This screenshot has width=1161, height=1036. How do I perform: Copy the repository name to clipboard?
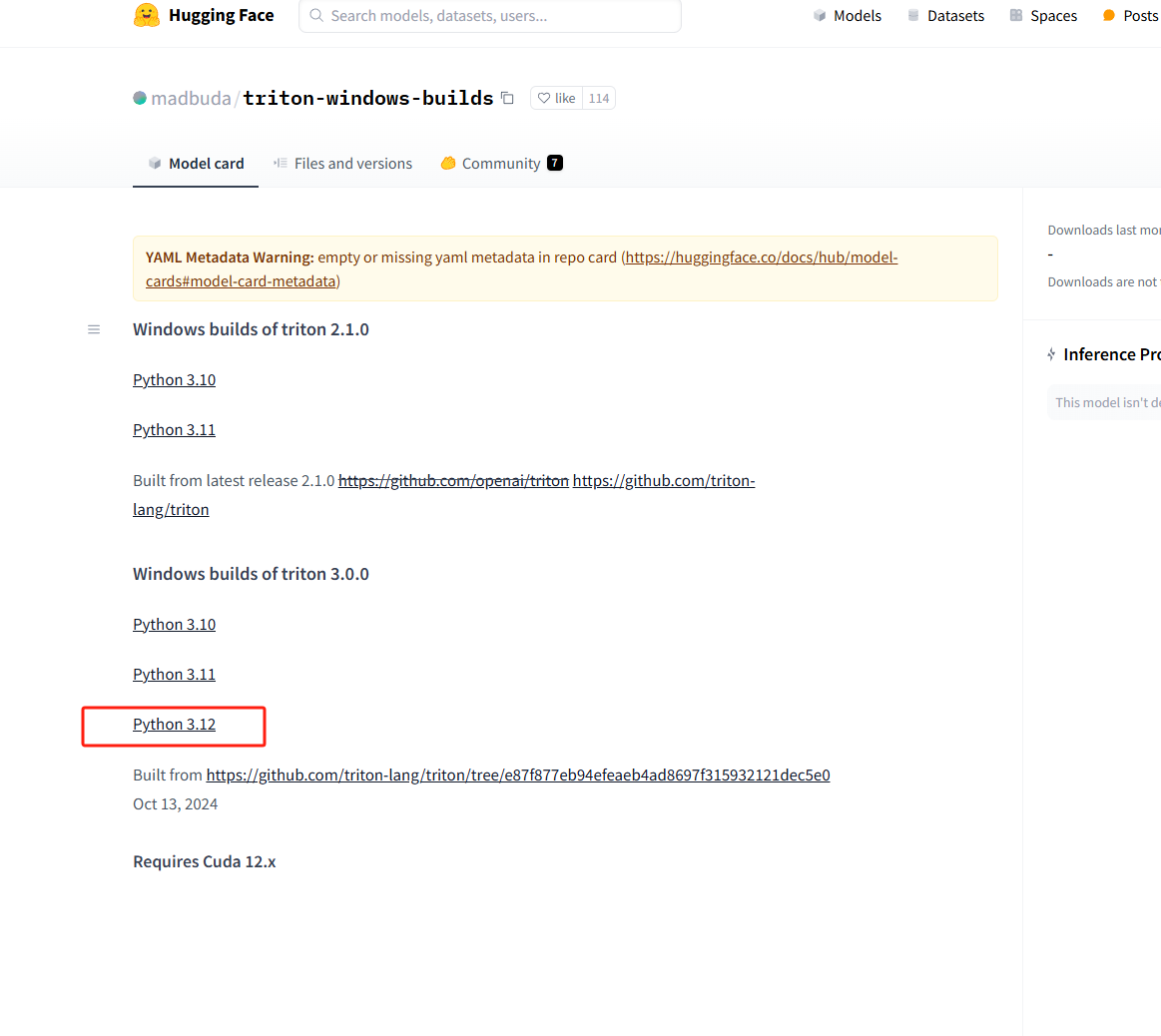[507, 98]
